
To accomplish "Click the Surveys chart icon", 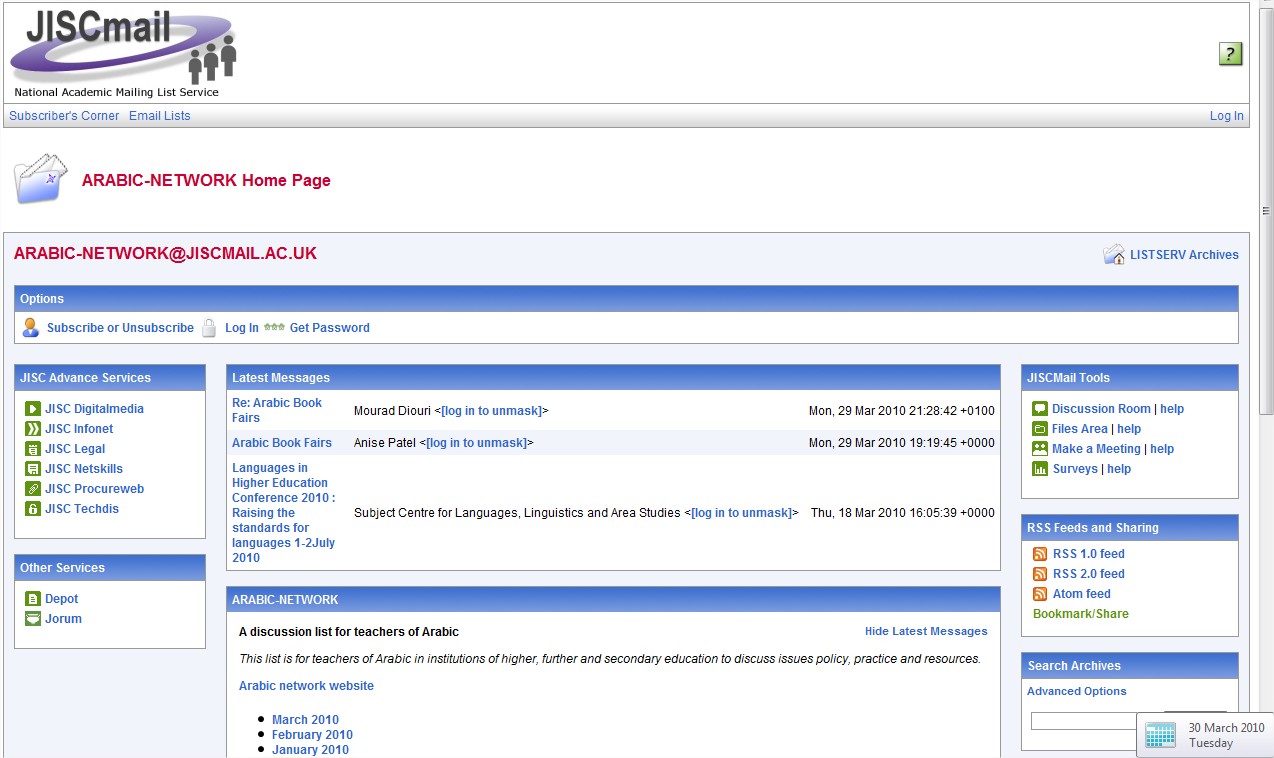I will tap(1040, 469).
